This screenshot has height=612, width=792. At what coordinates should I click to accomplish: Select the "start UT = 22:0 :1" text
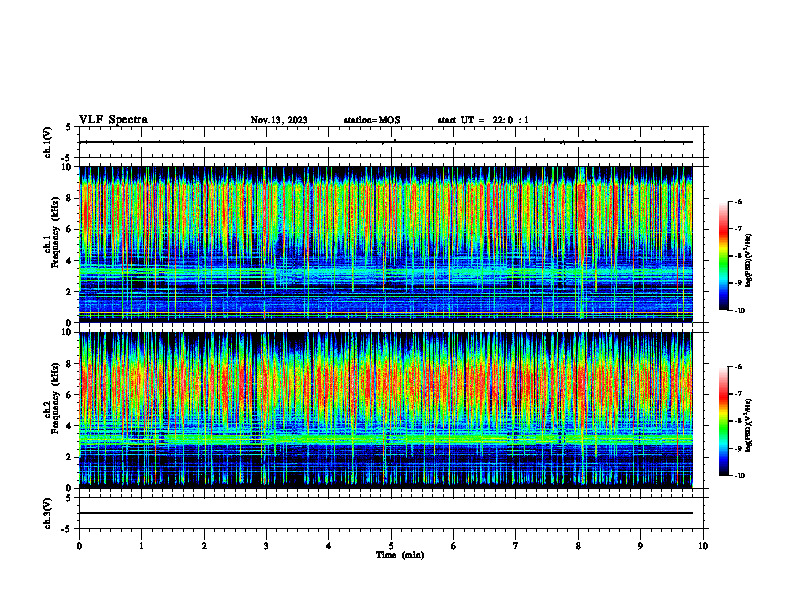click(x=483, y=120)
